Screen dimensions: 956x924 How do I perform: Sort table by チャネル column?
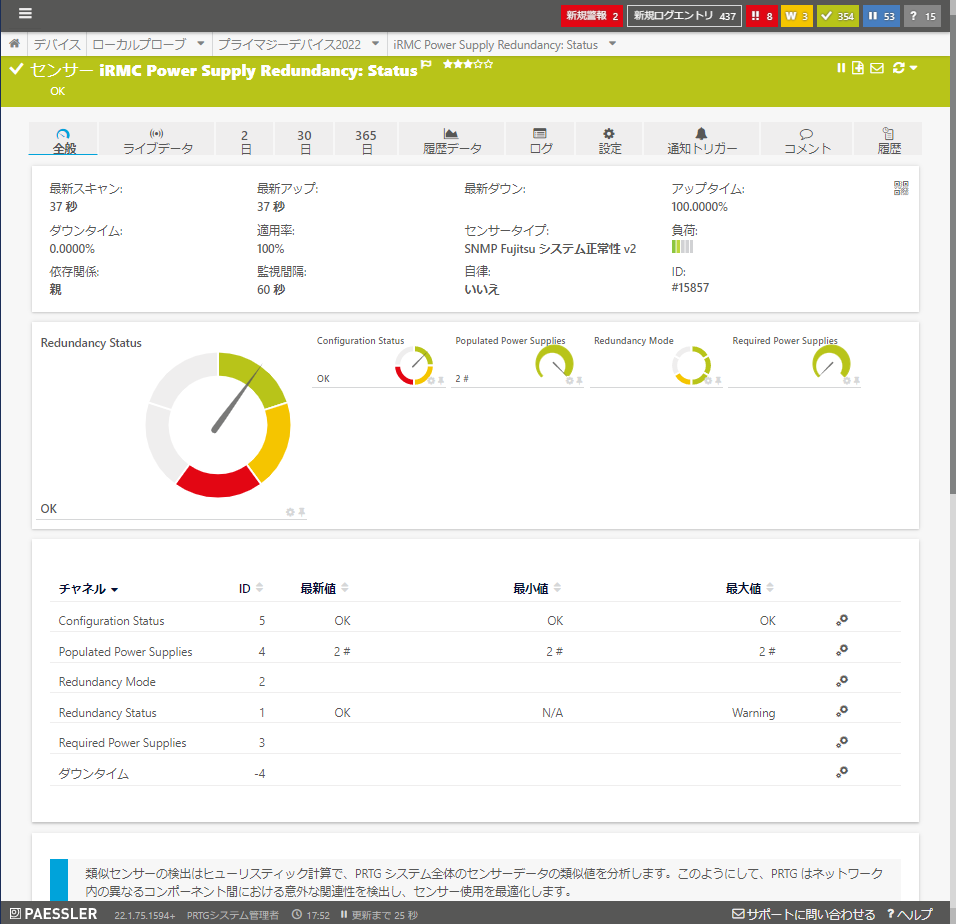[x=88, y=589]
